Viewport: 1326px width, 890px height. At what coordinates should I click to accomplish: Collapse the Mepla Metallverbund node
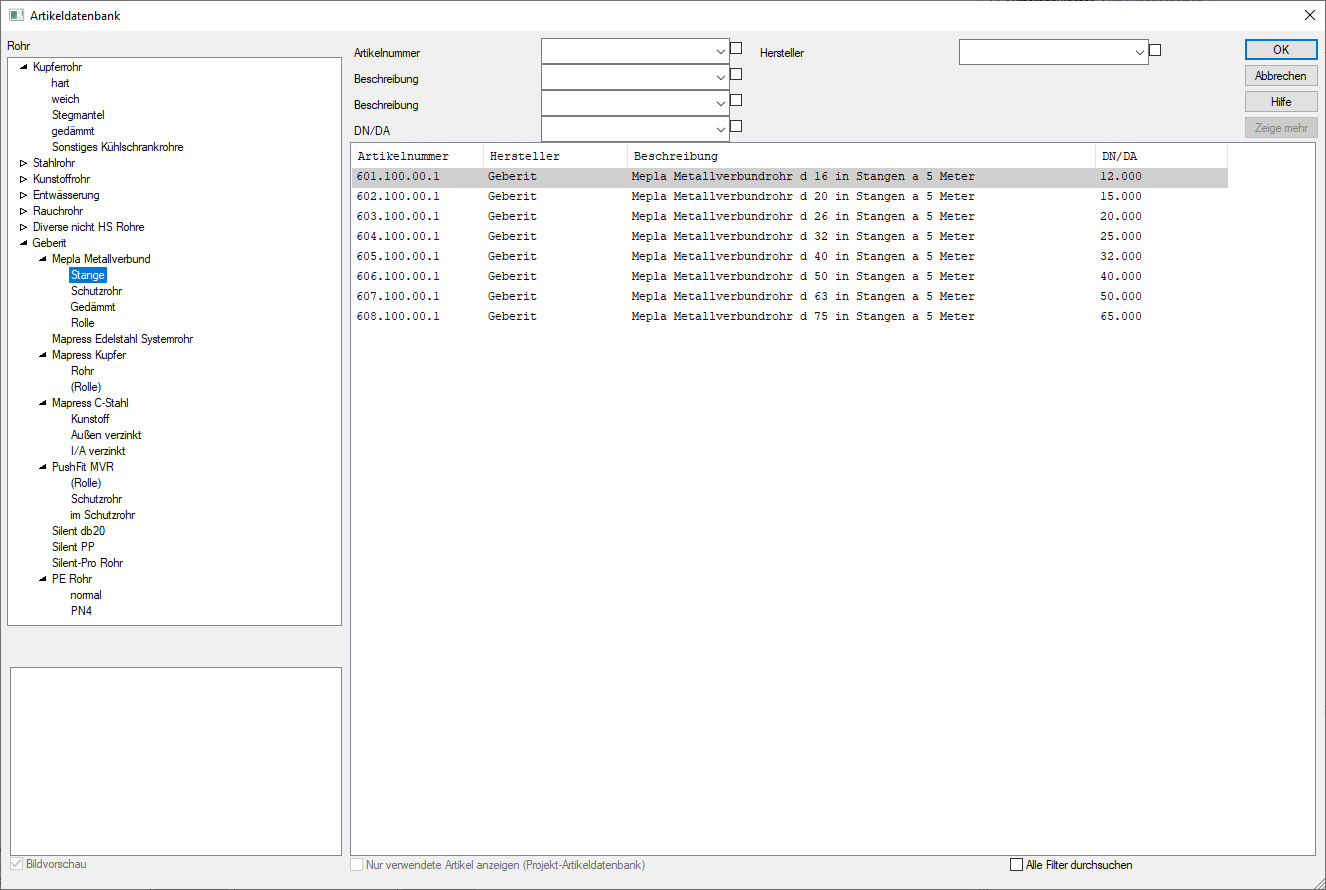pyautogui.click(x=43, y=259)
